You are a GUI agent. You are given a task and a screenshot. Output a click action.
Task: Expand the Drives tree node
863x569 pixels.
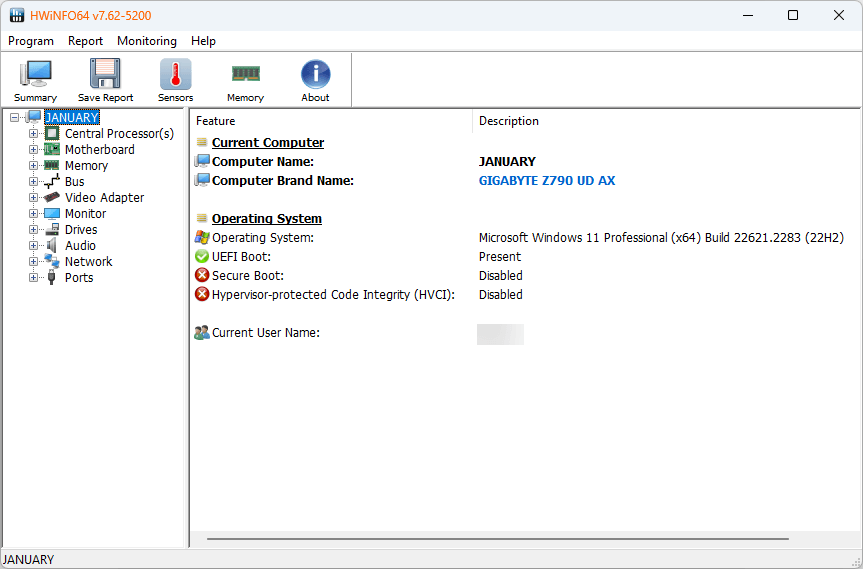coord(33,229)
